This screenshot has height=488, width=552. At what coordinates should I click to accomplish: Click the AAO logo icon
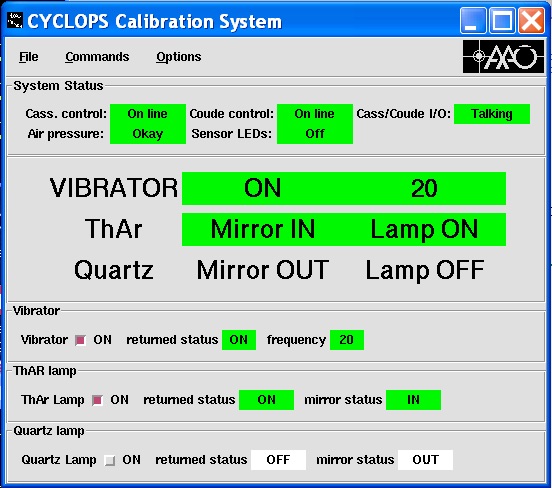pos(503,56)
